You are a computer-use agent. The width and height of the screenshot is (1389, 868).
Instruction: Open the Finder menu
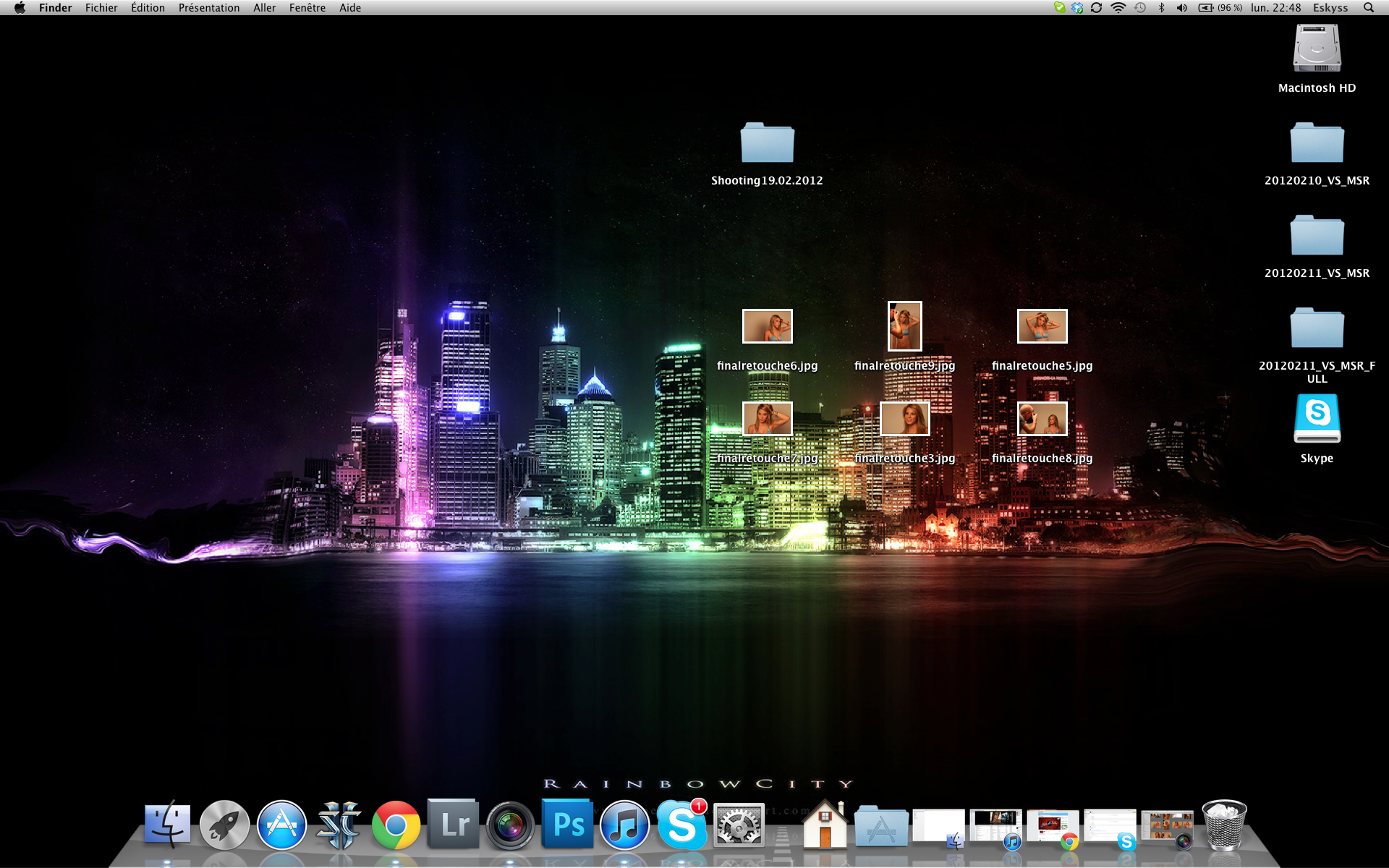point(55,8)
